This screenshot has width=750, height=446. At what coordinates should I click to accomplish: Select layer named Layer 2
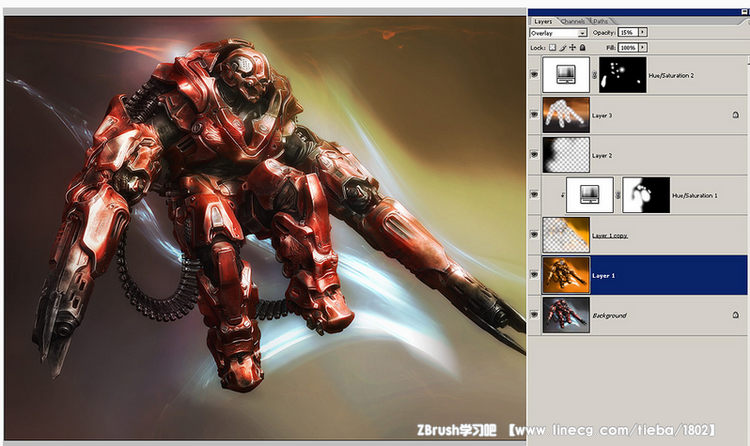pyautogui.click(x=602, y=156)
